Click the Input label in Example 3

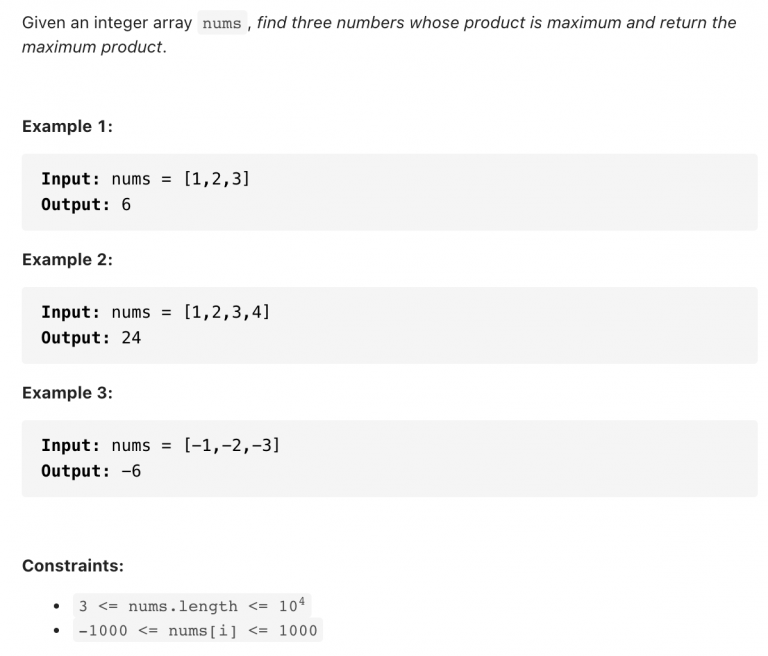coord(71,445)
